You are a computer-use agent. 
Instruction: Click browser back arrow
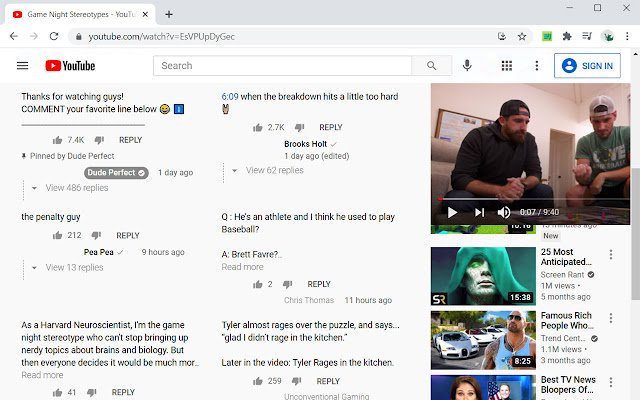pyautogui.click(x=14, y=36)
